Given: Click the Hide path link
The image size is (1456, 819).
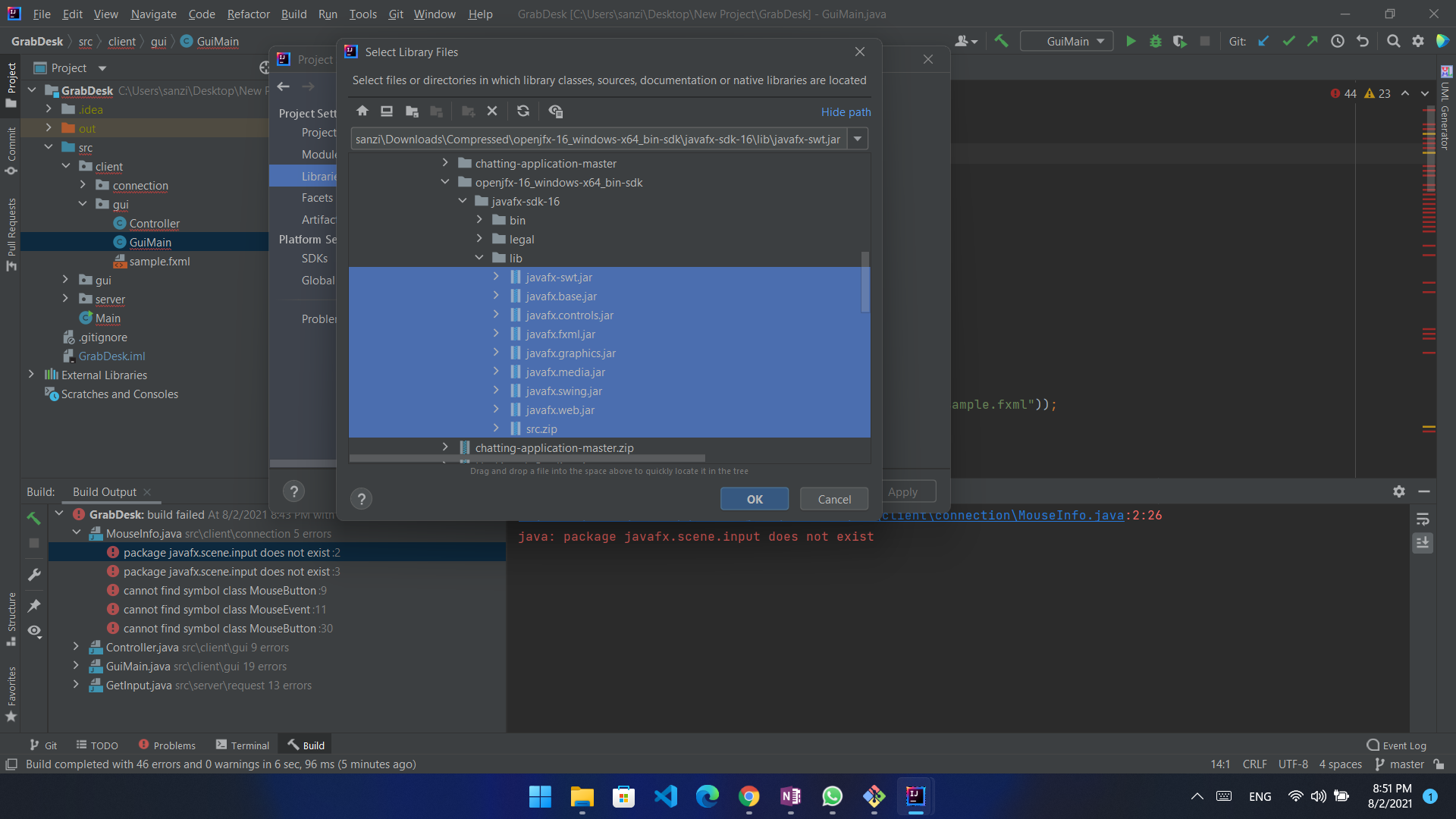Looking at the screenshot, I should click(846, 111).
